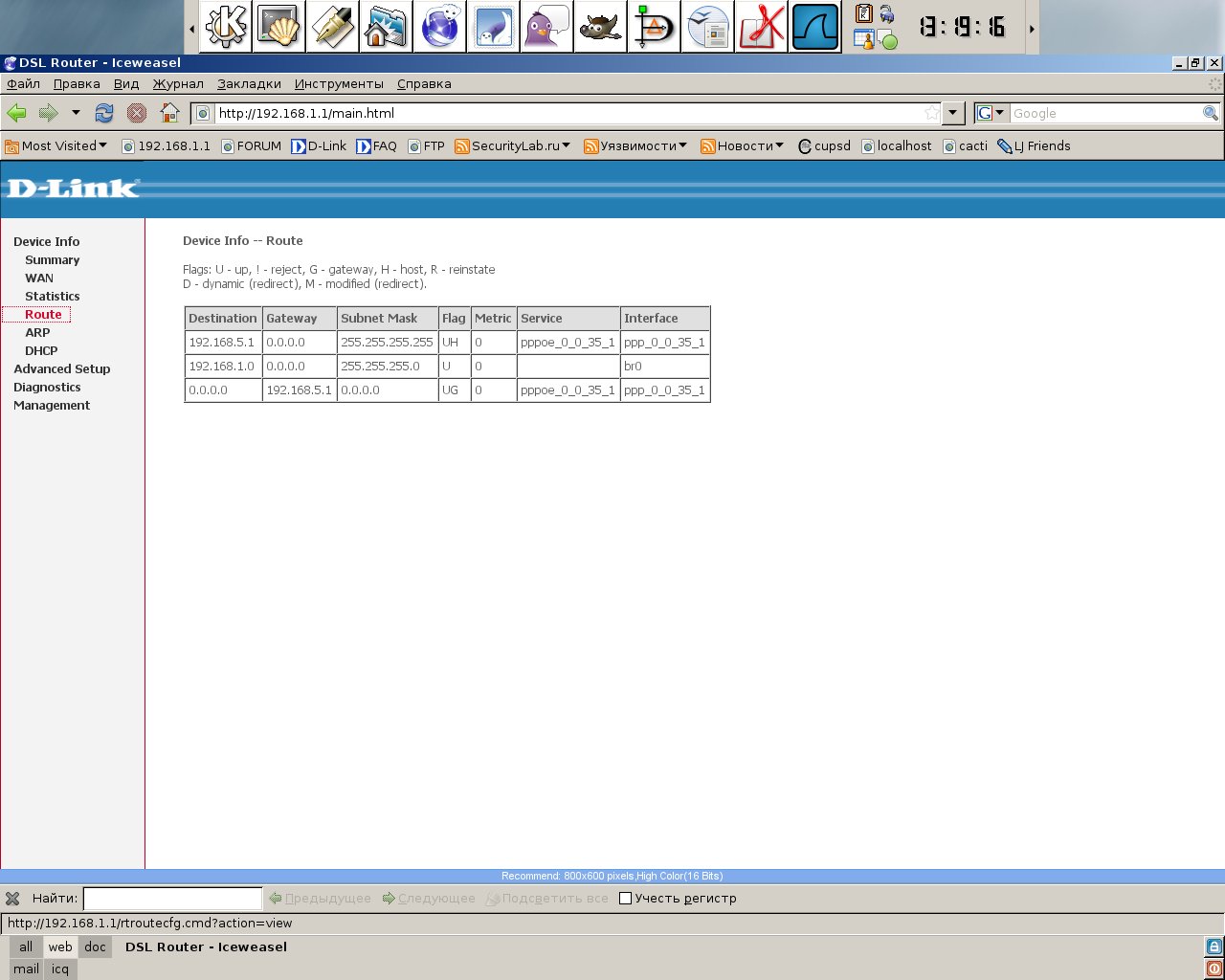This screenshot has width=1225, height=980.
Task: Open the URL history dropdown arrow
Action: 952,113
